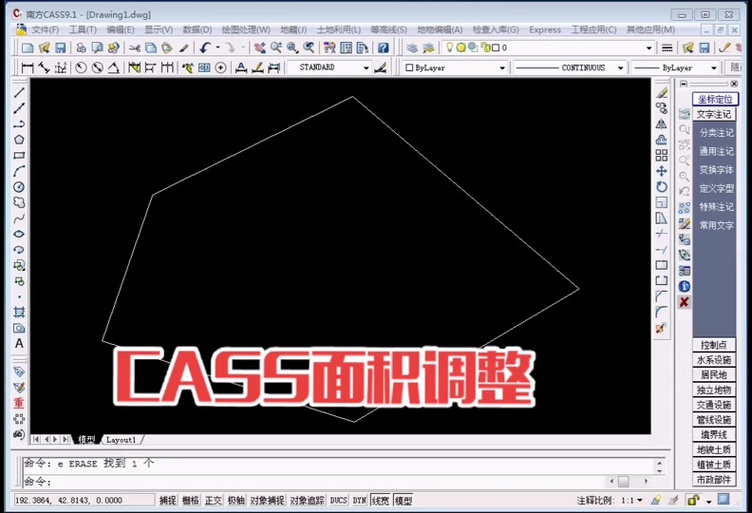This screenshot has width=752, height=513.
Task: Toggle 对象追踪 object tracking
Action: (307, 501)
